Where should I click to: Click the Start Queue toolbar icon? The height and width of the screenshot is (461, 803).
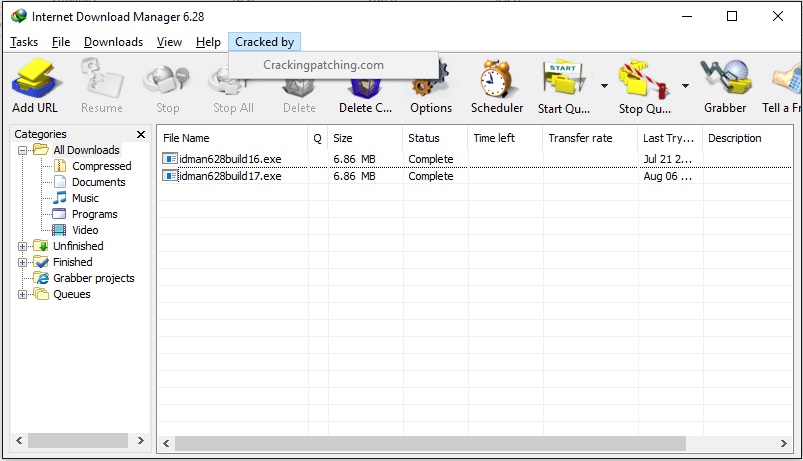pos(564,78)
